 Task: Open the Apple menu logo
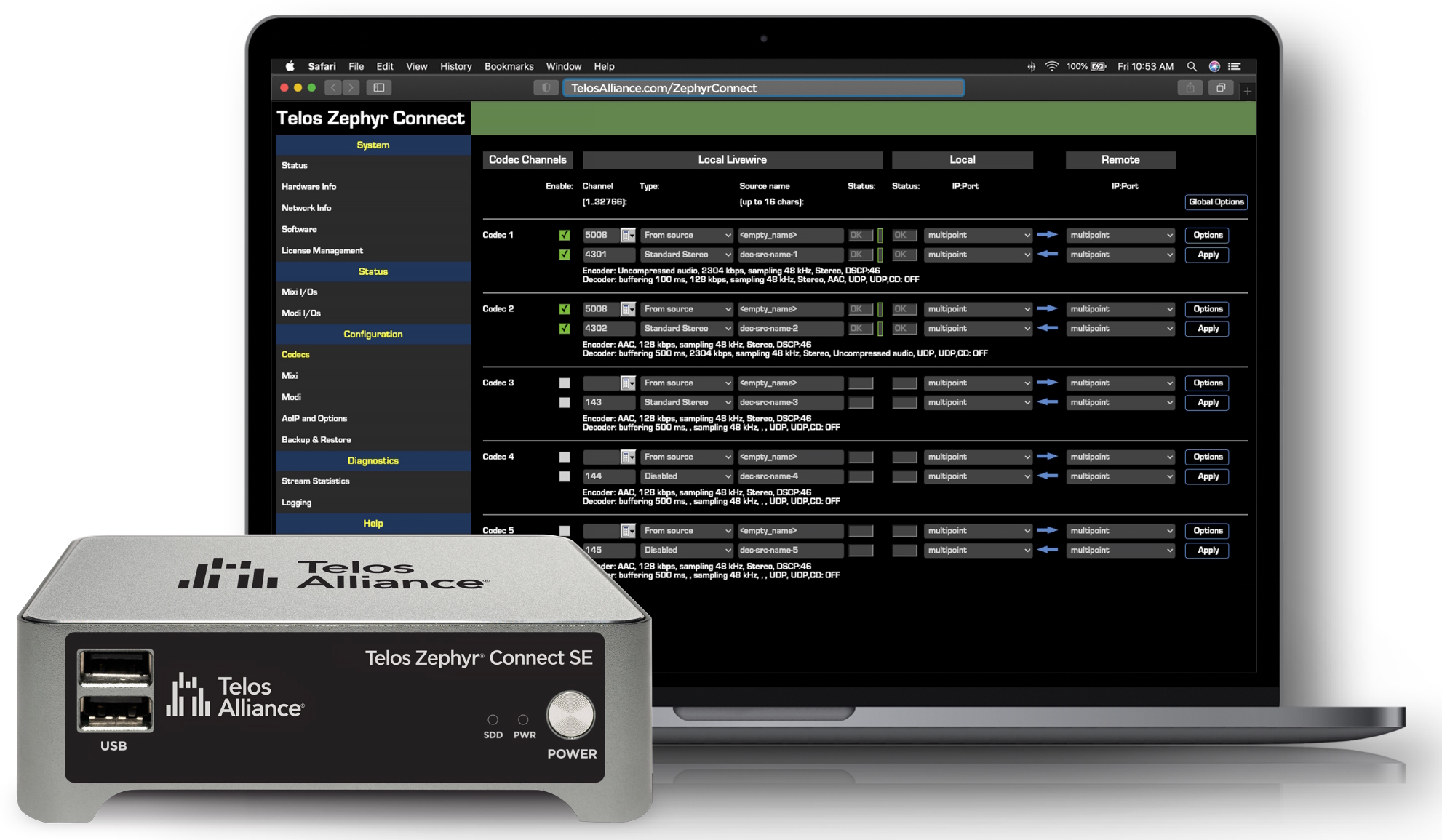[290, 66]
